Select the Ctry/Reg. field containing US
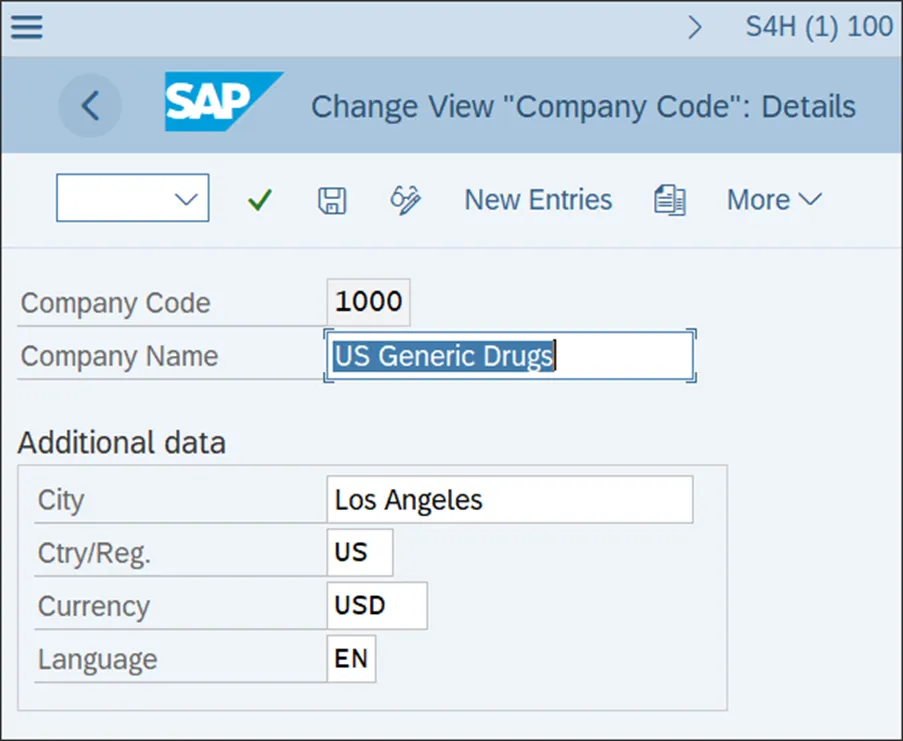 tap(359, 552)
